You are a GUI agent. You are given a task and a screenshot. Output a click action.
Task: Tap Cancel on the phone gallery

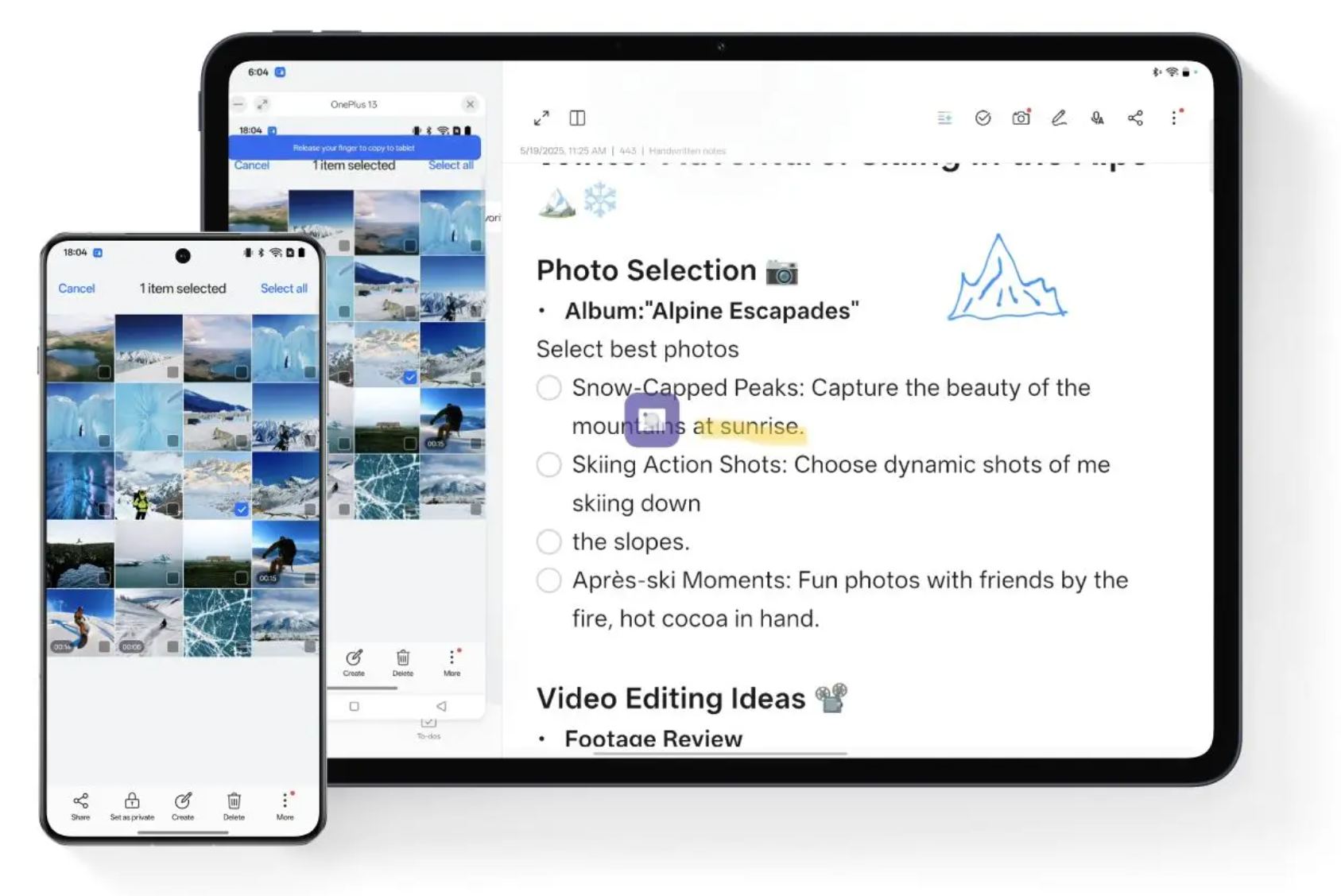pyautogui.click(x=76, y=289)
